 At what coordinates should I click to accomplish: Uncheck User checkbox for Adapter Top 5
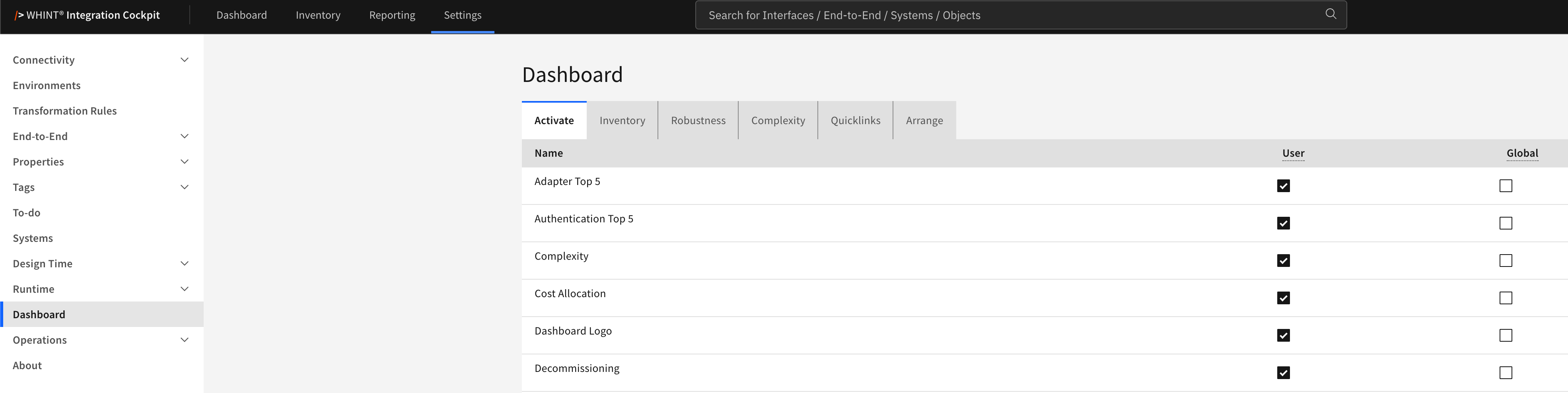[x=1283, y=185]
